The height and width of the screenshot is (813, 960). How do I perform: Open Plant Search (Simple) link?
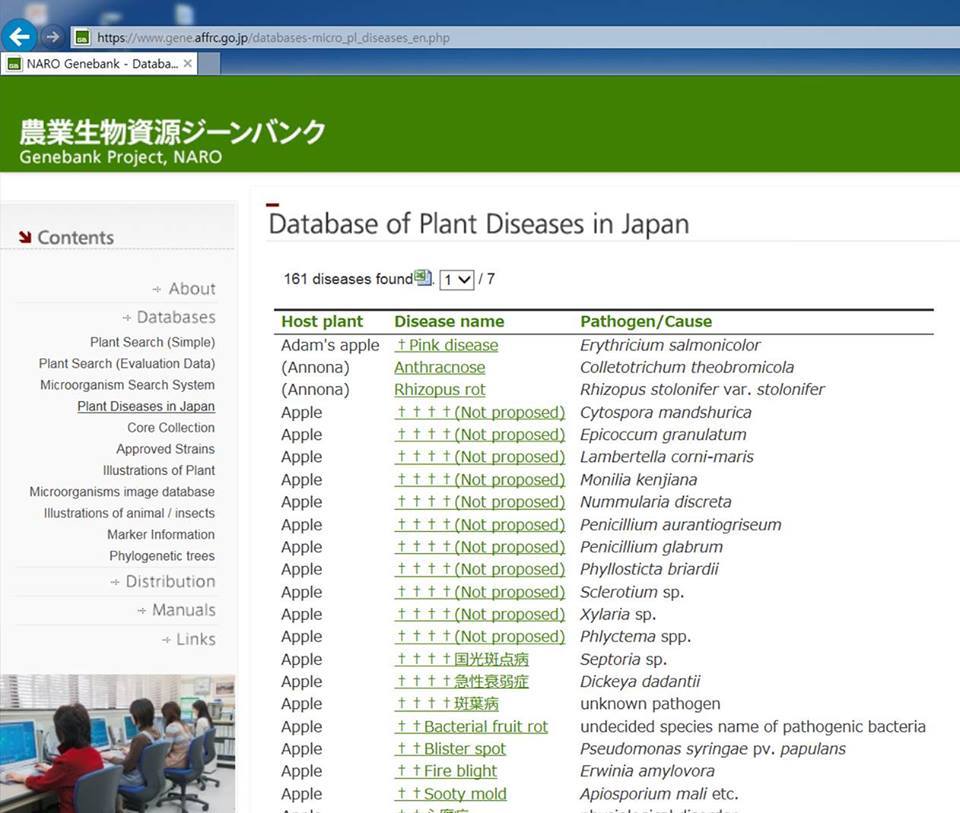pyautogui.click(x=152, y=342)
